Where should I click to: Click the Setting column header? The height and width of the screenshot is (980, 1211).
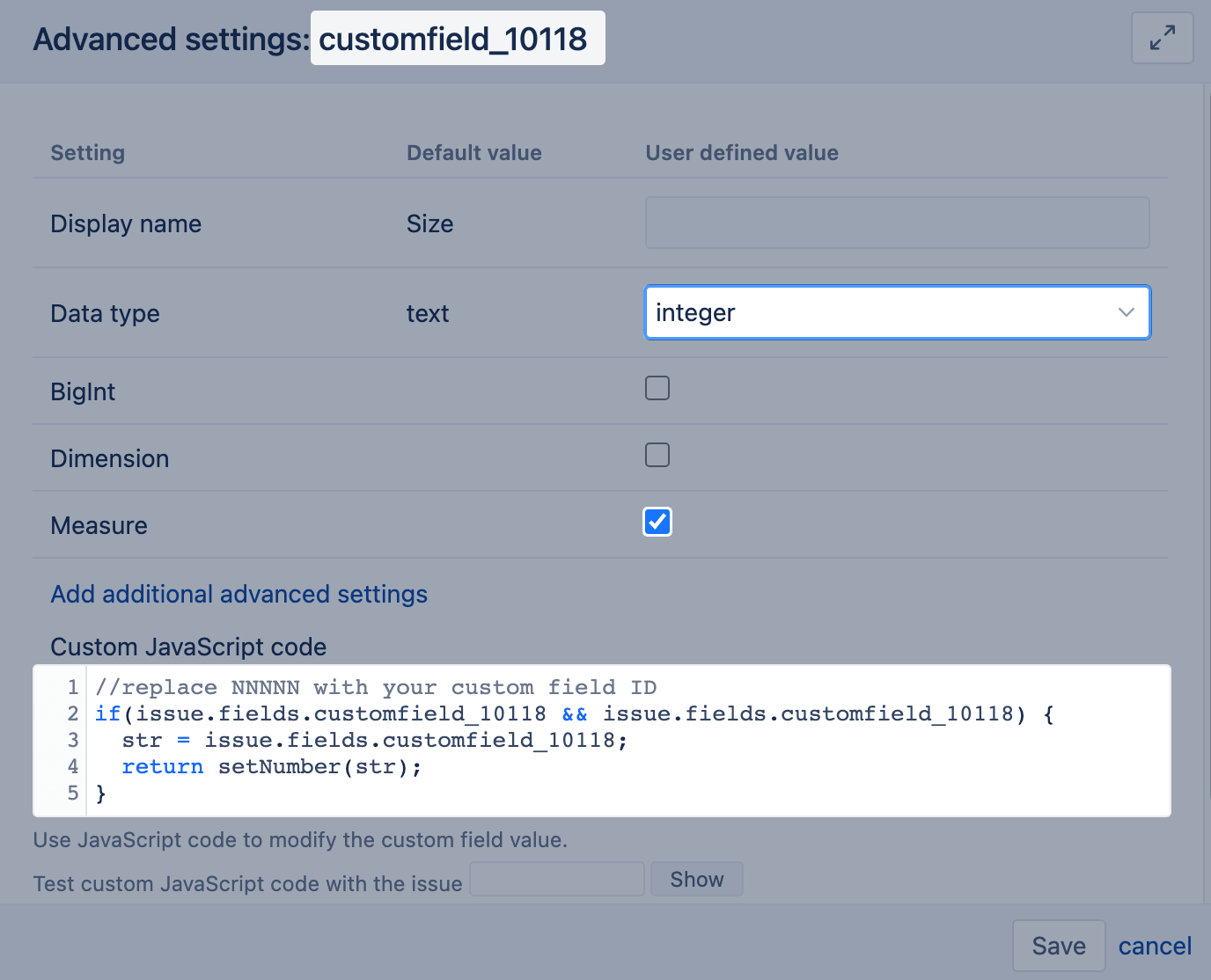coord(87,152)
